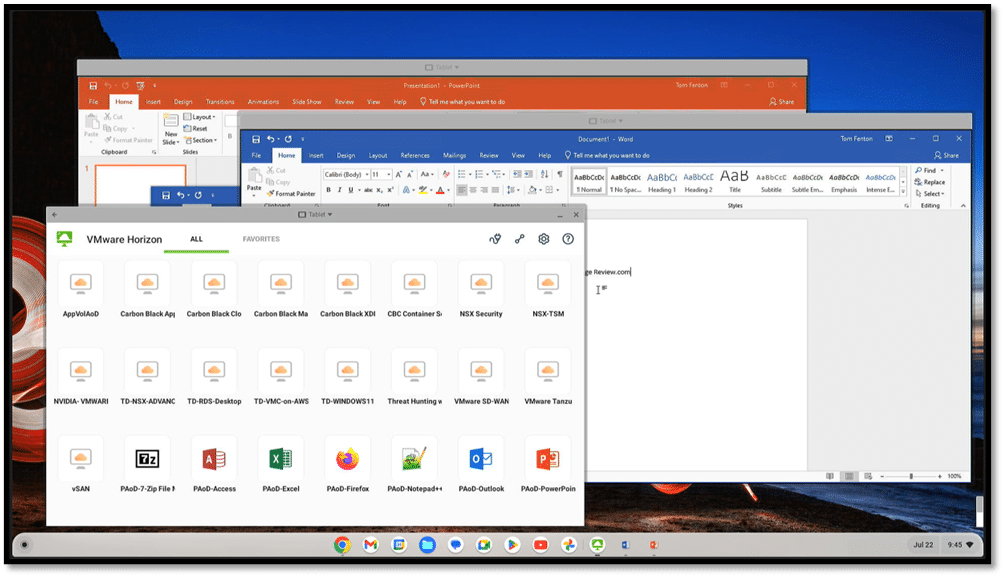1004x577 pixels.
Task: Pick the red font color in Word
Action: (440, 190)
